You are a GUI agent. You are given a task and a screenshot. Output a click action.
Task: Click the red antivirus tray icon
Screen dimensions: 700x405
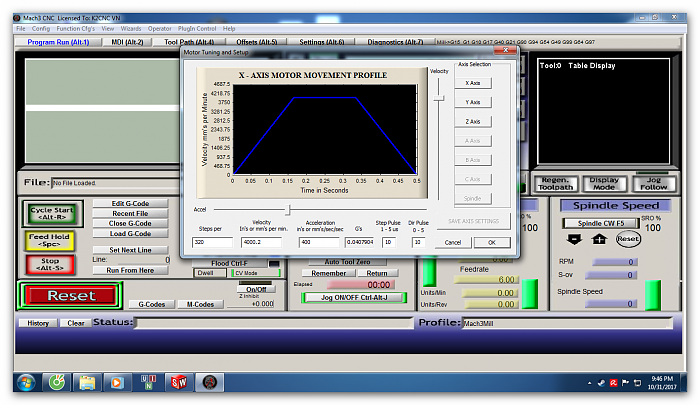pos(613,383)
